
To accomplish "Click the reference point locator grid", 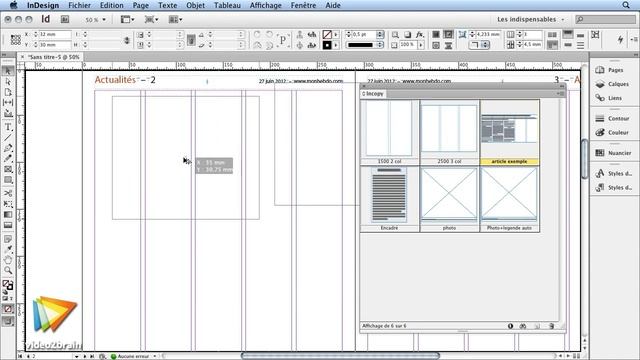I will [x=16, y=40].
